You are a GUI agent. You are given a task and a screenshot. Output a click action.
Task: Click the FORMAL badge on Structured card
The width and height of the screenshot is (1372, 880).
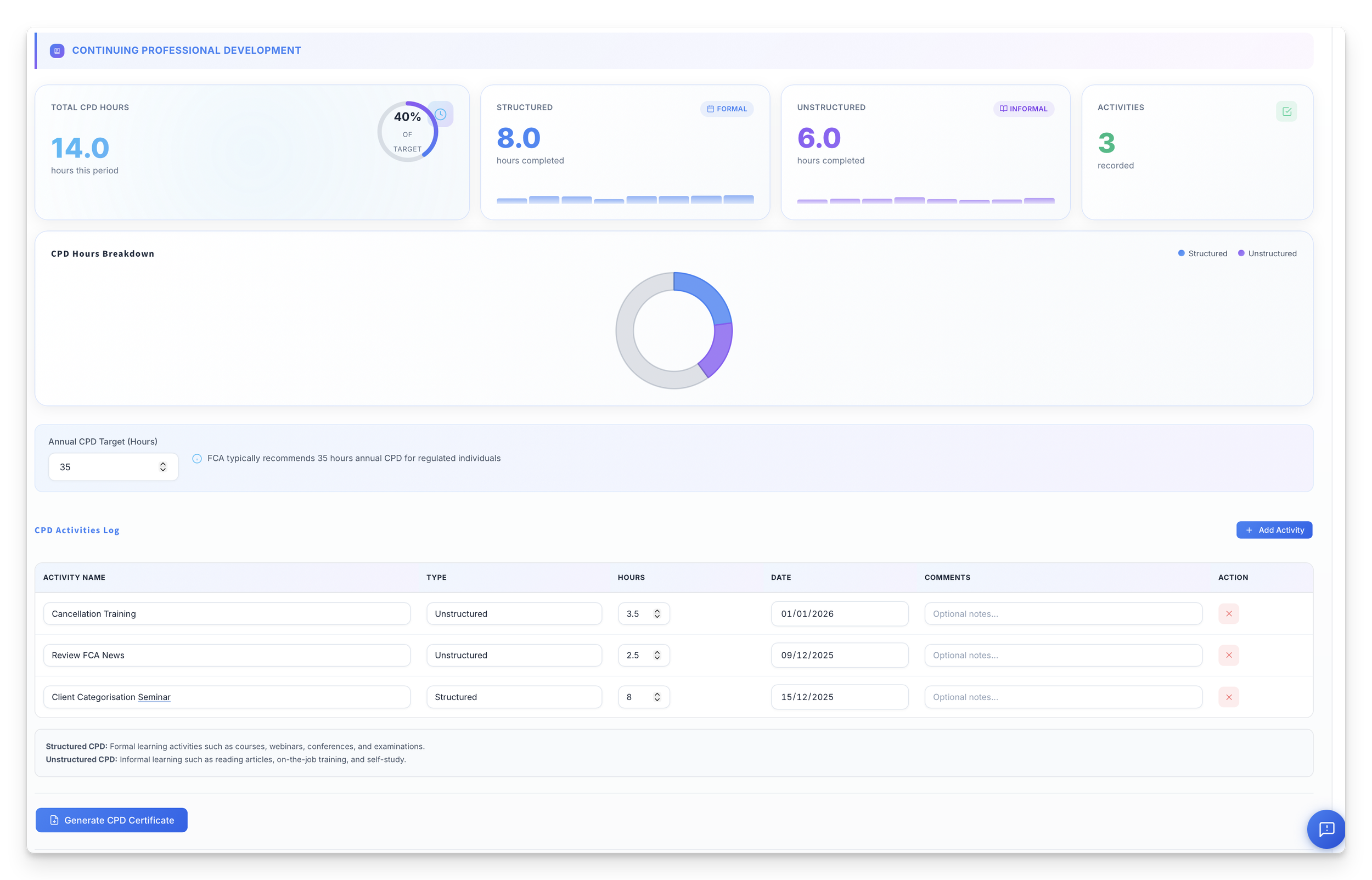coord(727,109)
